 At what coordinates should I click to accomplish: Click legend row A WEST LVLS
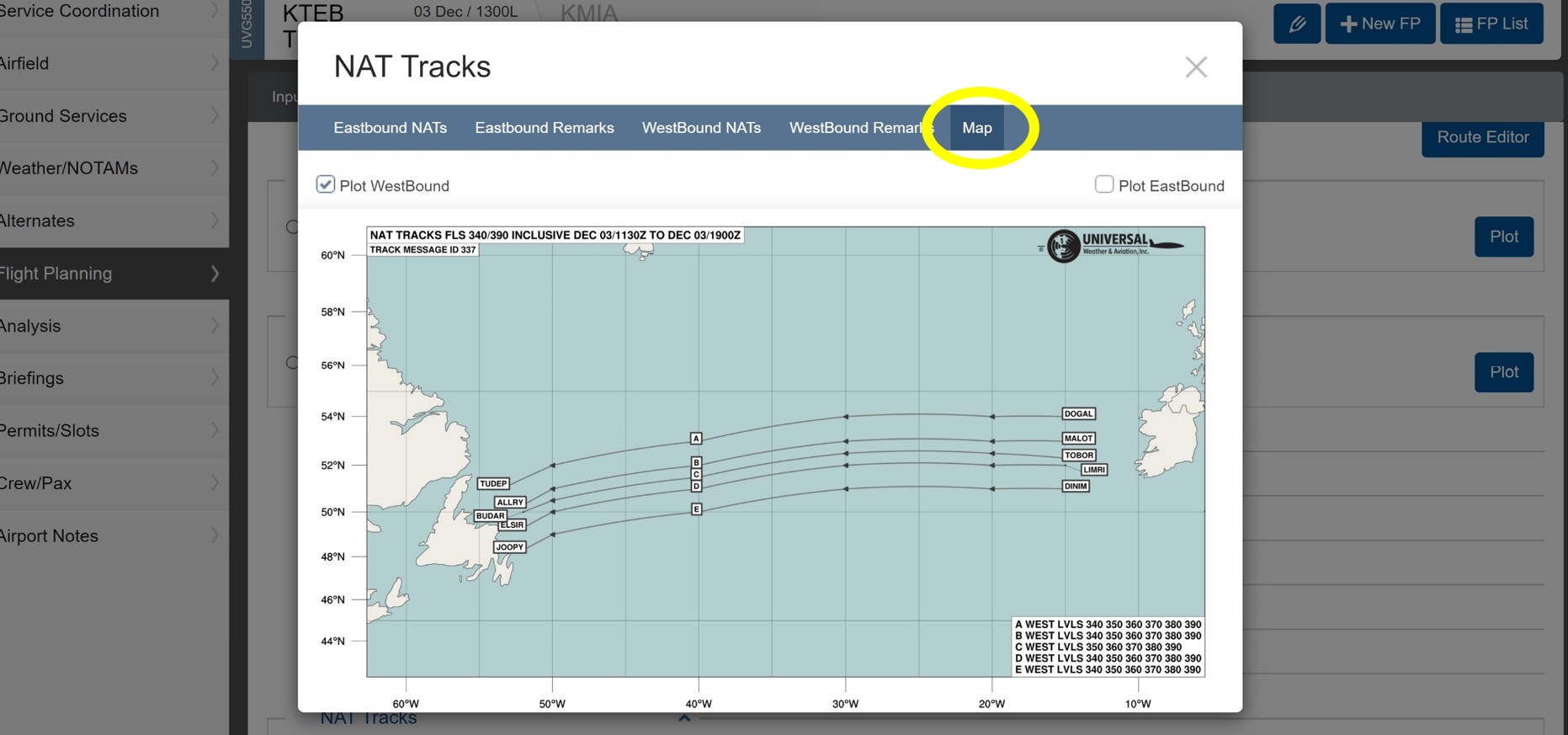1108,625
